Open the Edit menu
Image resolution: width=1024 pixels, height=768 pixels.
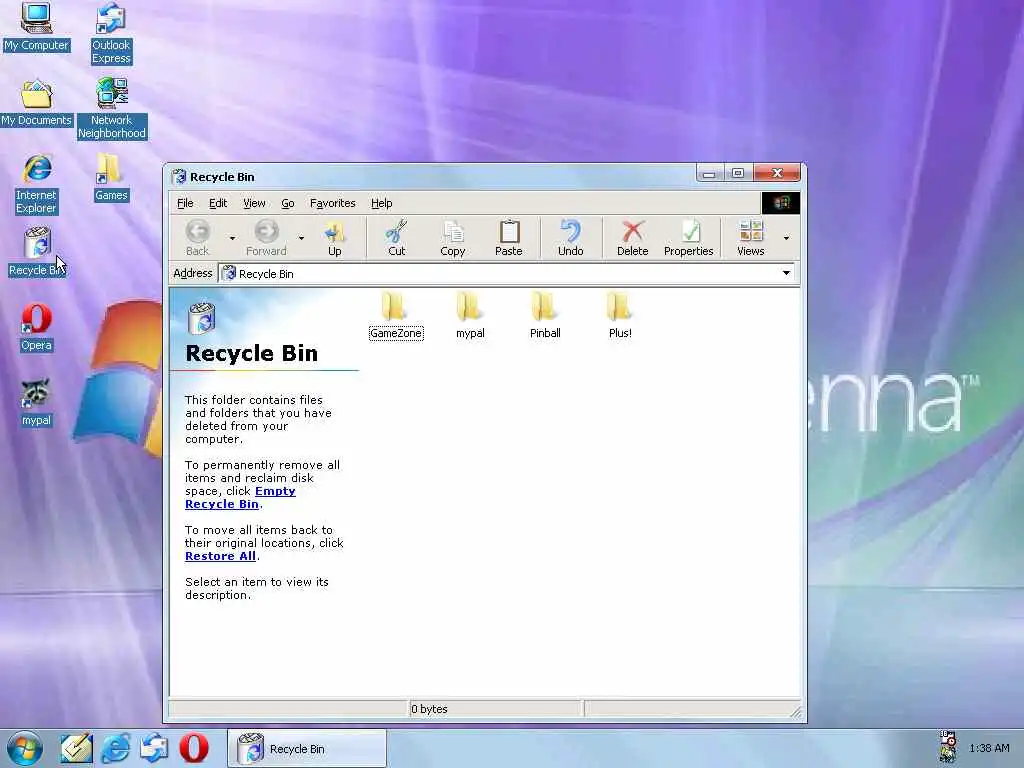pos(218,203)
